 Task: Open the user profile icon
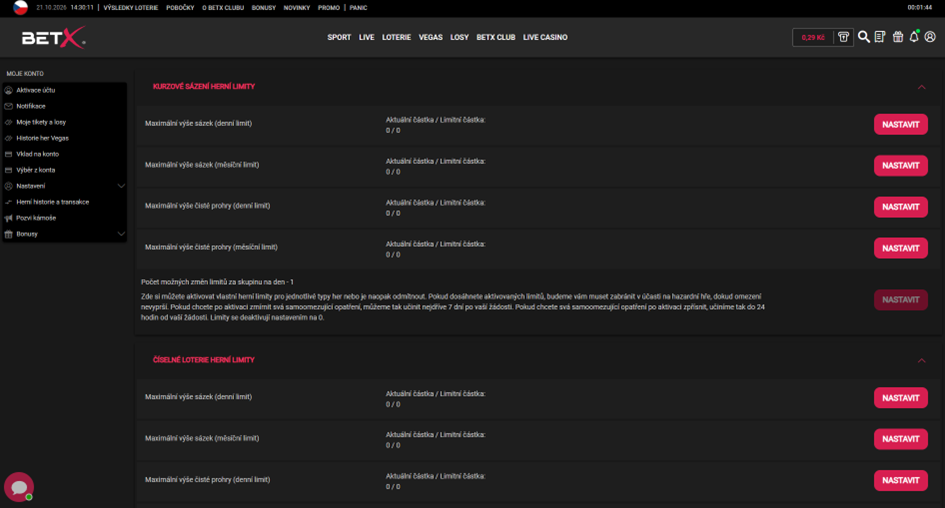tap(930, 37)
